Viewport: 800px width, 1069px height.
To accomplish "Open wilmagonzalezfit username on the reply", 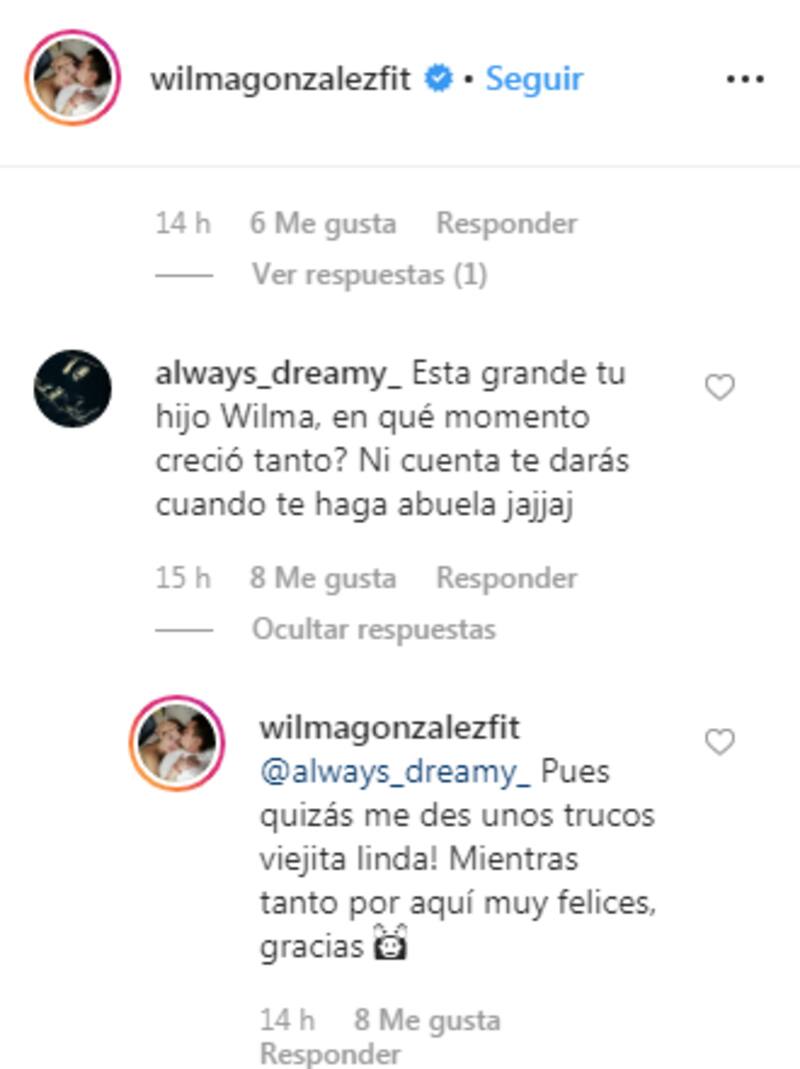I will coord(389,728).
